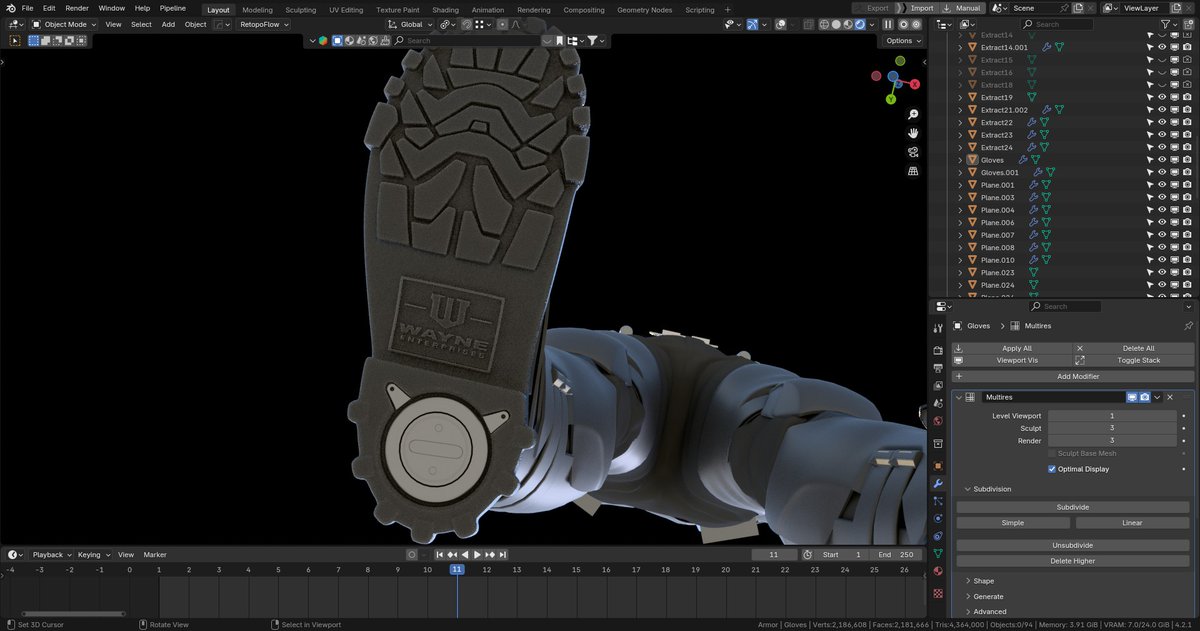Open the Render menu
This screenshot has width=1200, height=631.
77,9
